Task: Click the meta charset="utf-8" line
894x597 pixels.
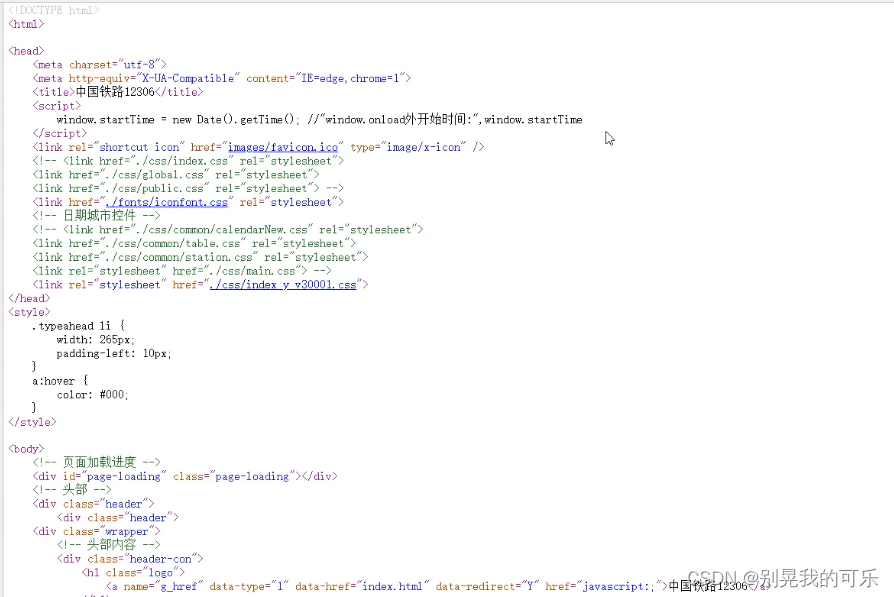Action: pyautogui.click(x=99, y=64)
